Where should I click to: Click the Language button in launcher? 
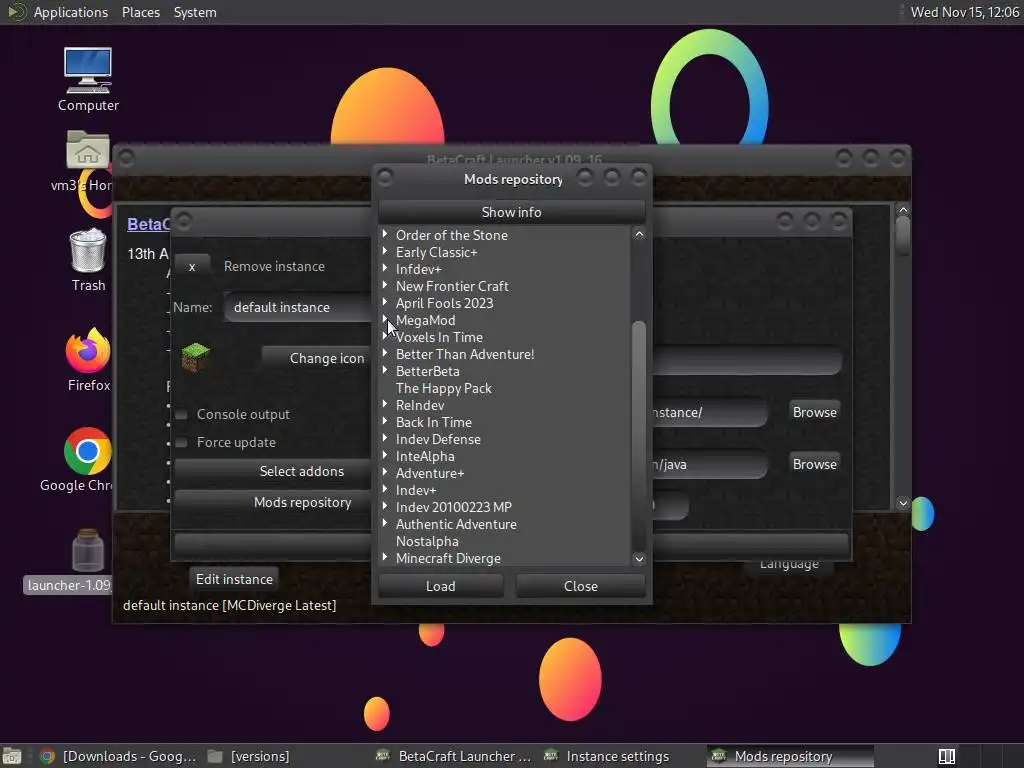point(789,565)
